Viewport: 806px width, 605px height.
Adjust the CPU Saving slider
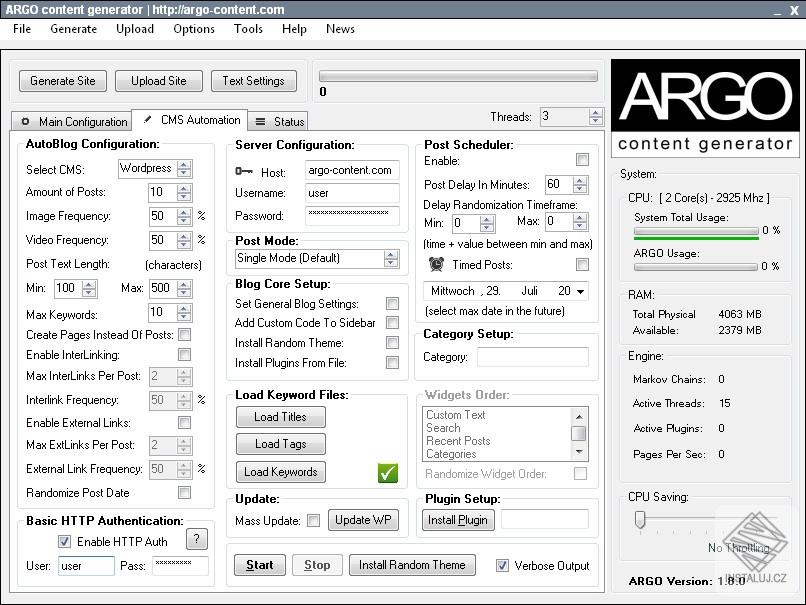click(x=640, y=520)
